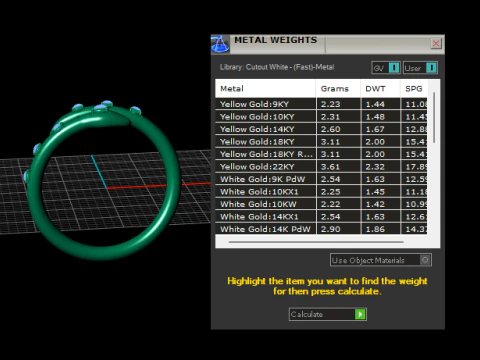This screenshot has height=360, width=480.
Task: Select the Yellow Gold:18KY row
Action: [321, 142]
